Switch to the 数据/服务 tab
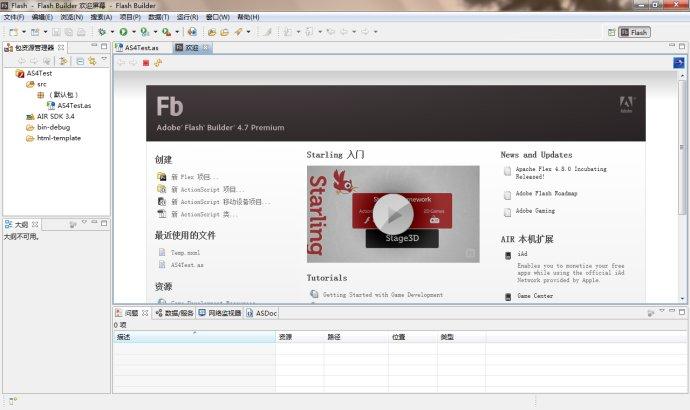 click(174, 313)
